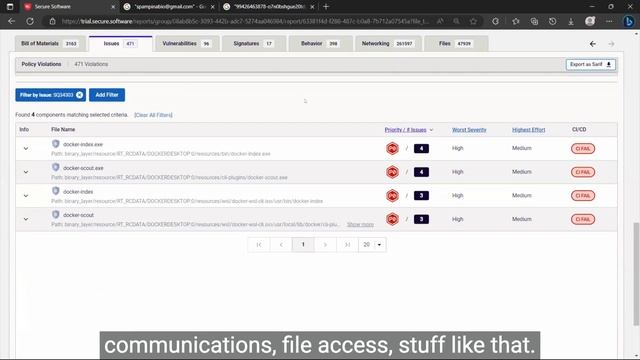Open the Files tab
Screen dimensions: 640x360
(456, 44)
